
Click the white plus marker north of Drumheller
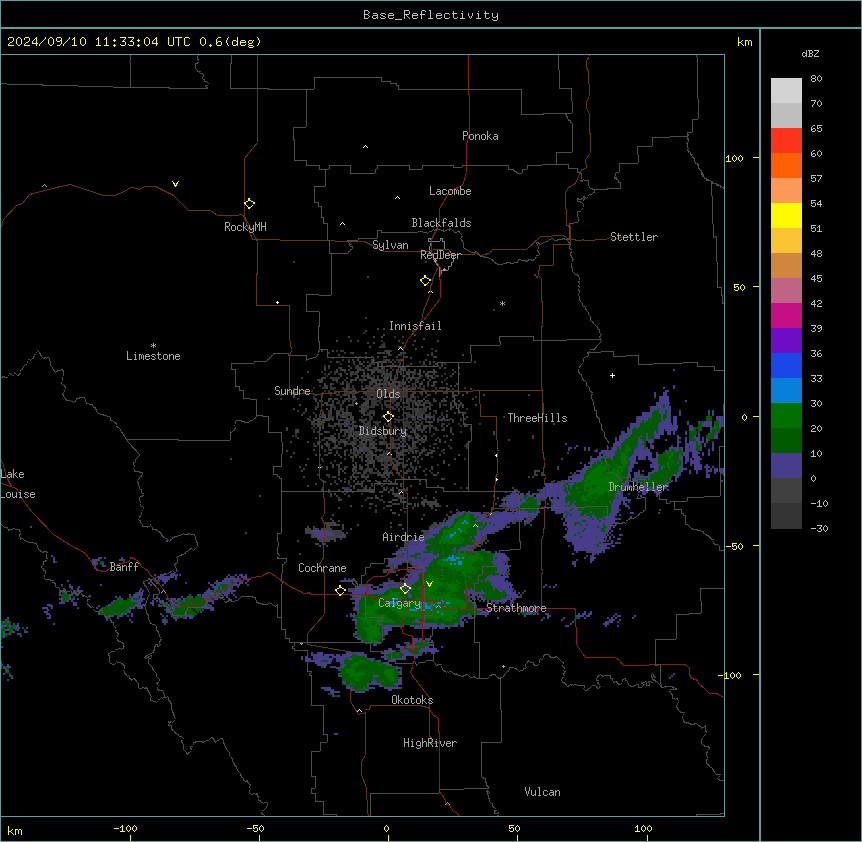pos(612,375)
